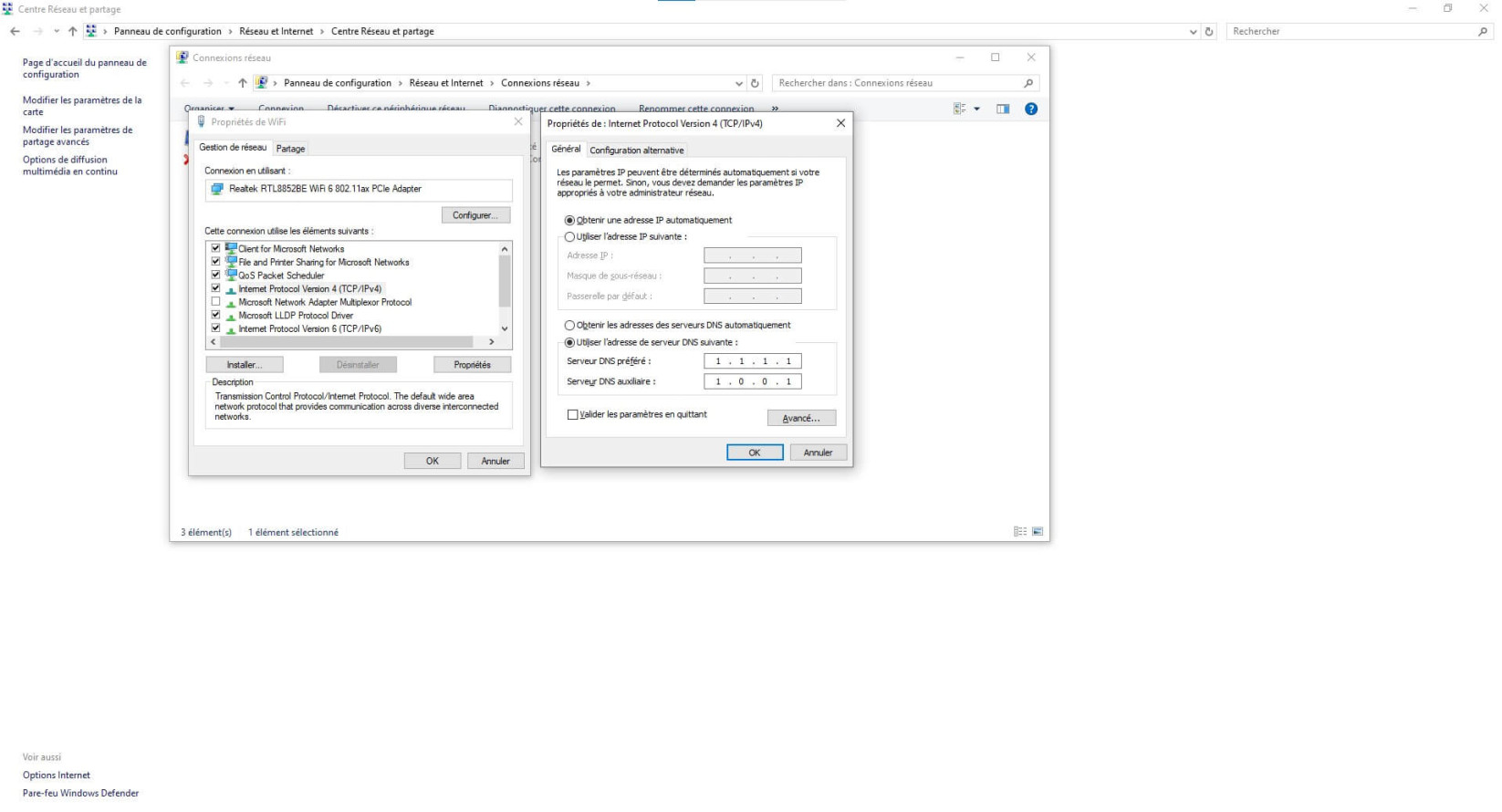Click the Realtek adapter icon

(x=217, y=189)
